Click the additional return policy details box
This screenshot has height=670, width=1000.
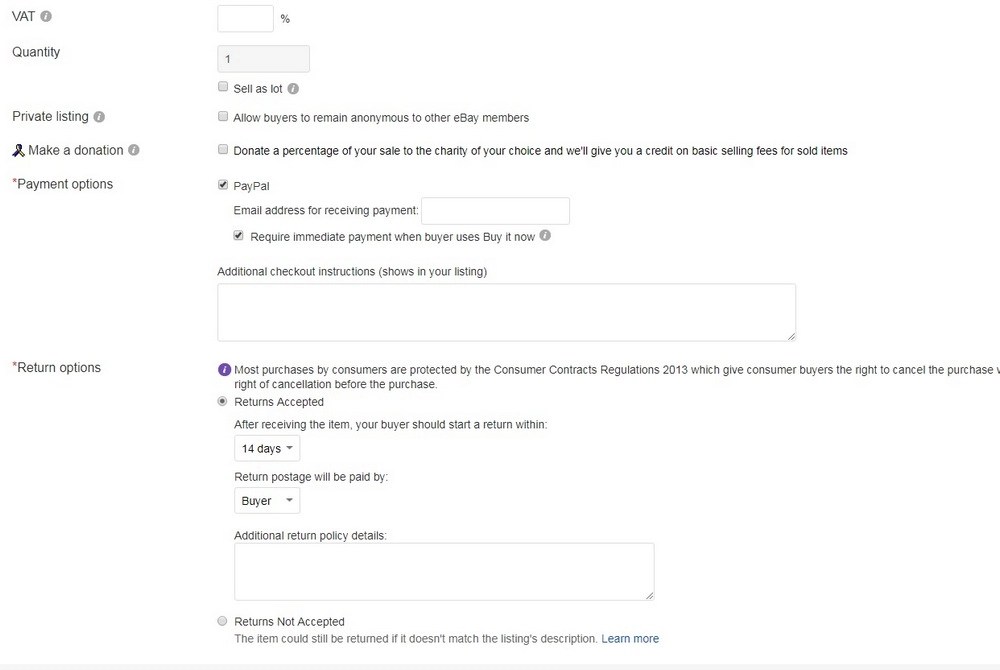pos(444,571)
